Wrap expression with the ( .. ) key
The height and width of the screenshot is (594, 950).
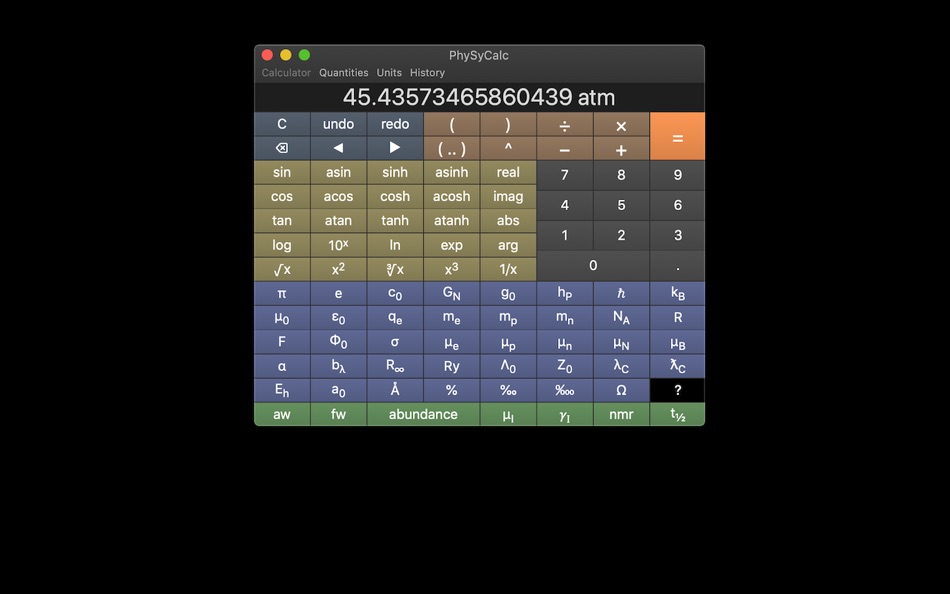451,148
